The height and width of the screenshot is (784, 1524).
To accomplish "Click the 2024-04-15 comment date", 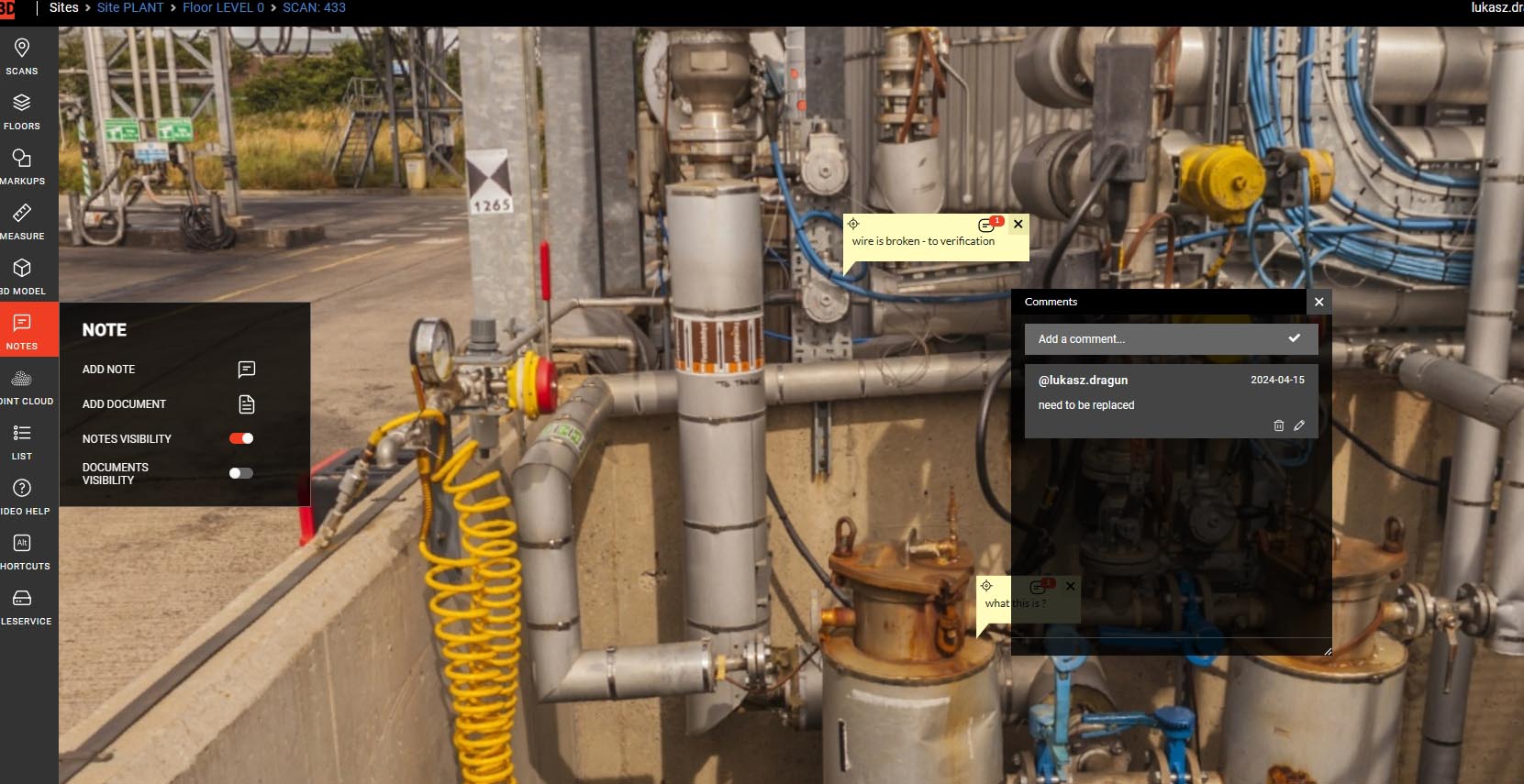I will coord(1277,380).
